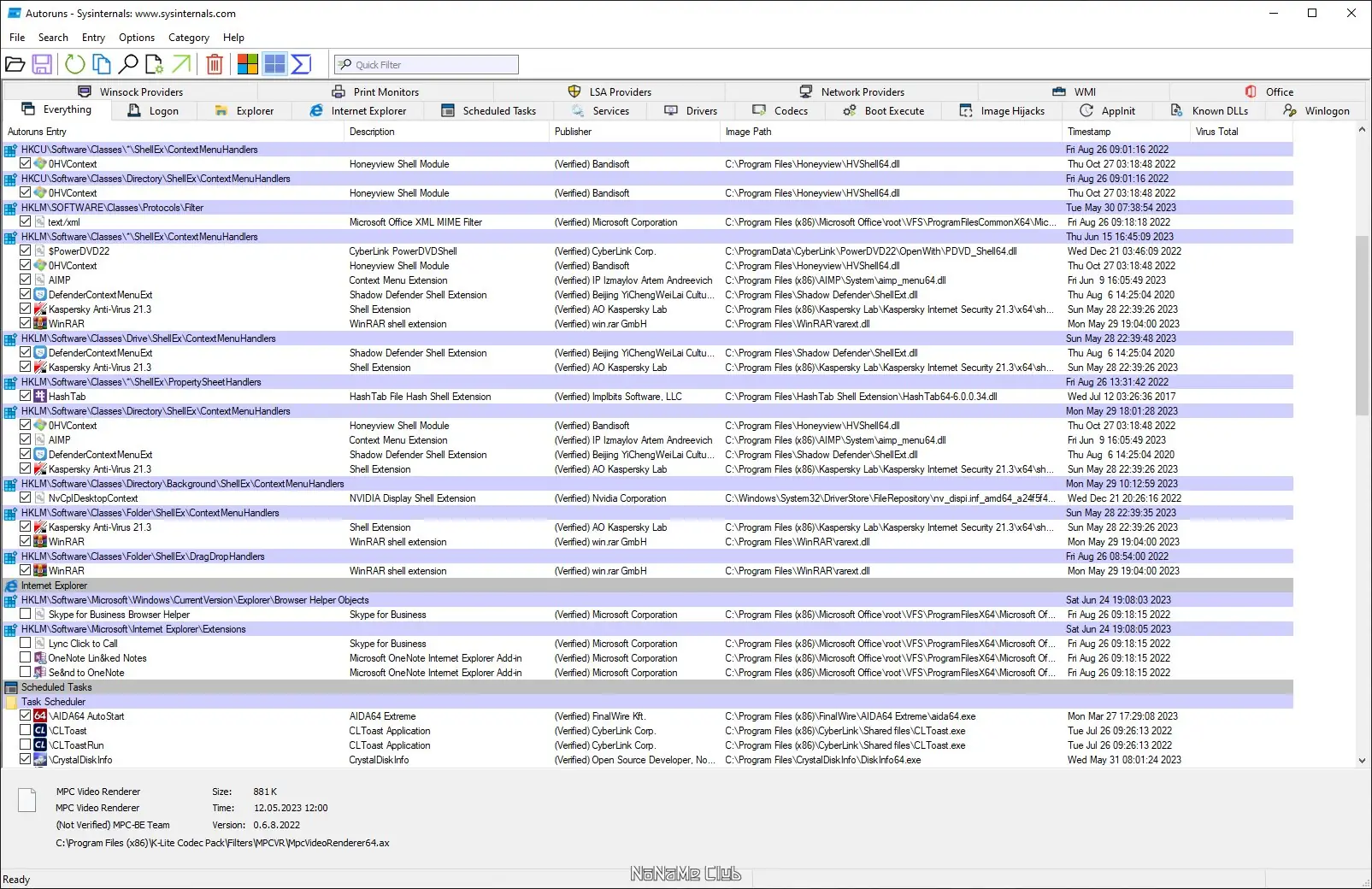
Task: Sort by the Autoruns Entry column header
Action: click(x=174, y=132)
